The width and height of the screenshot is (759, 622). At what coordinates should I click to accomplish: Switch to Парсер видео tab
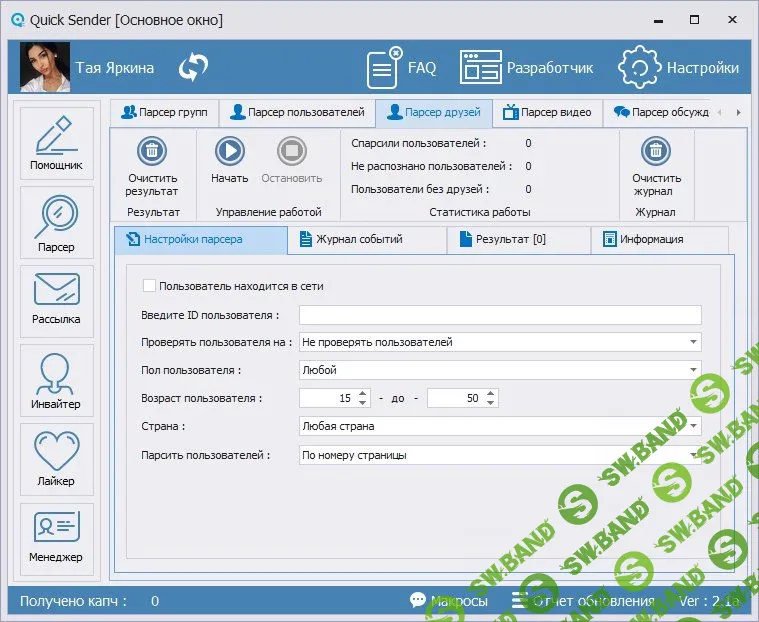[x=547, y=112]
